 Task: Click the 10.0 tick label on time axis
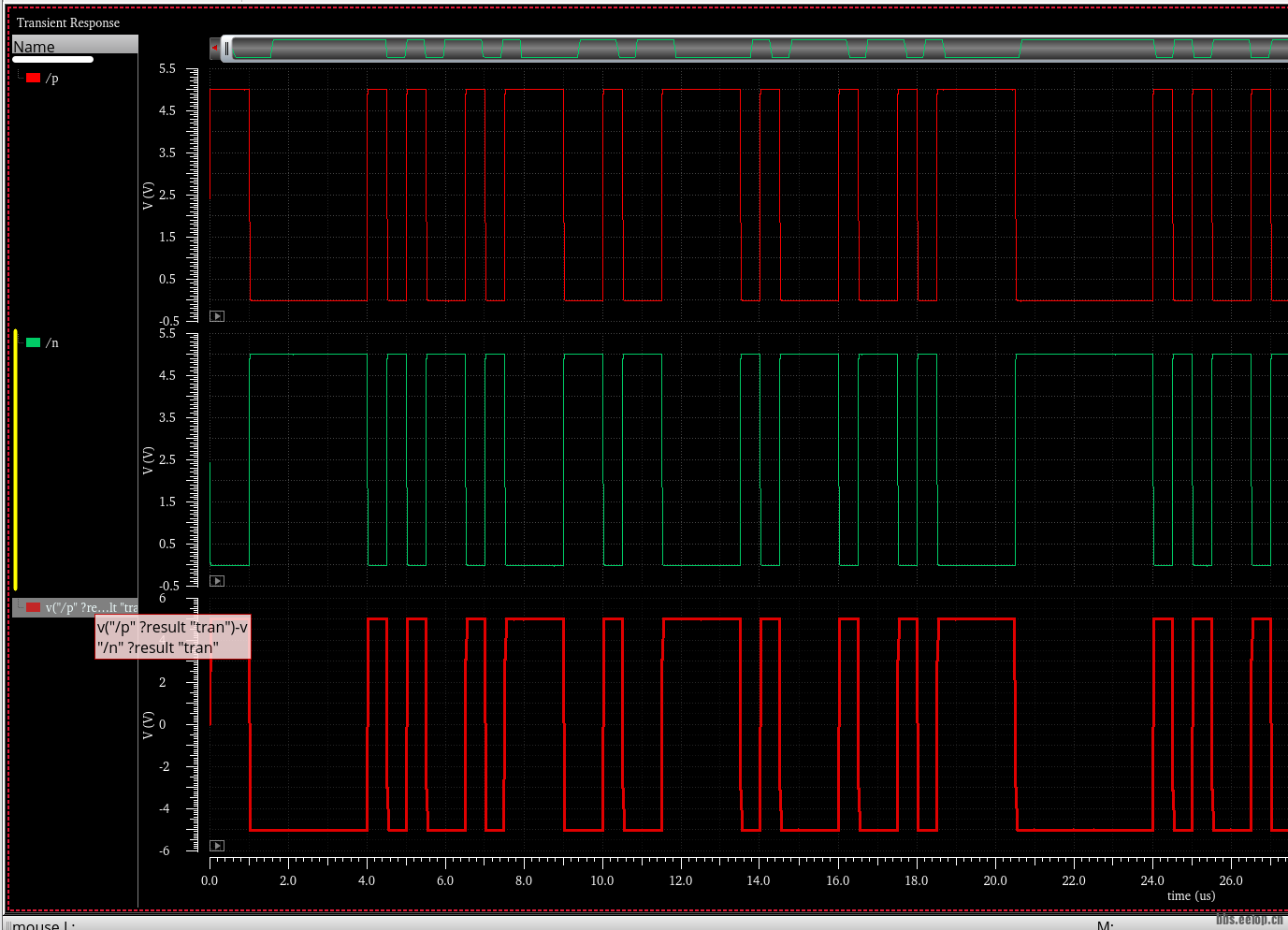point(602,880)
